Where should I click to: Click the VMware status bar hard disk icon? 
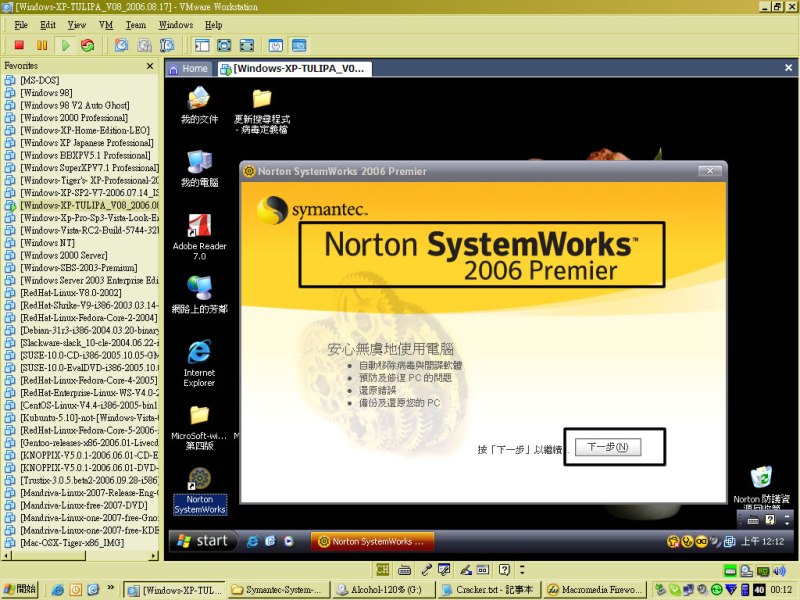click(x=730, y=571)
